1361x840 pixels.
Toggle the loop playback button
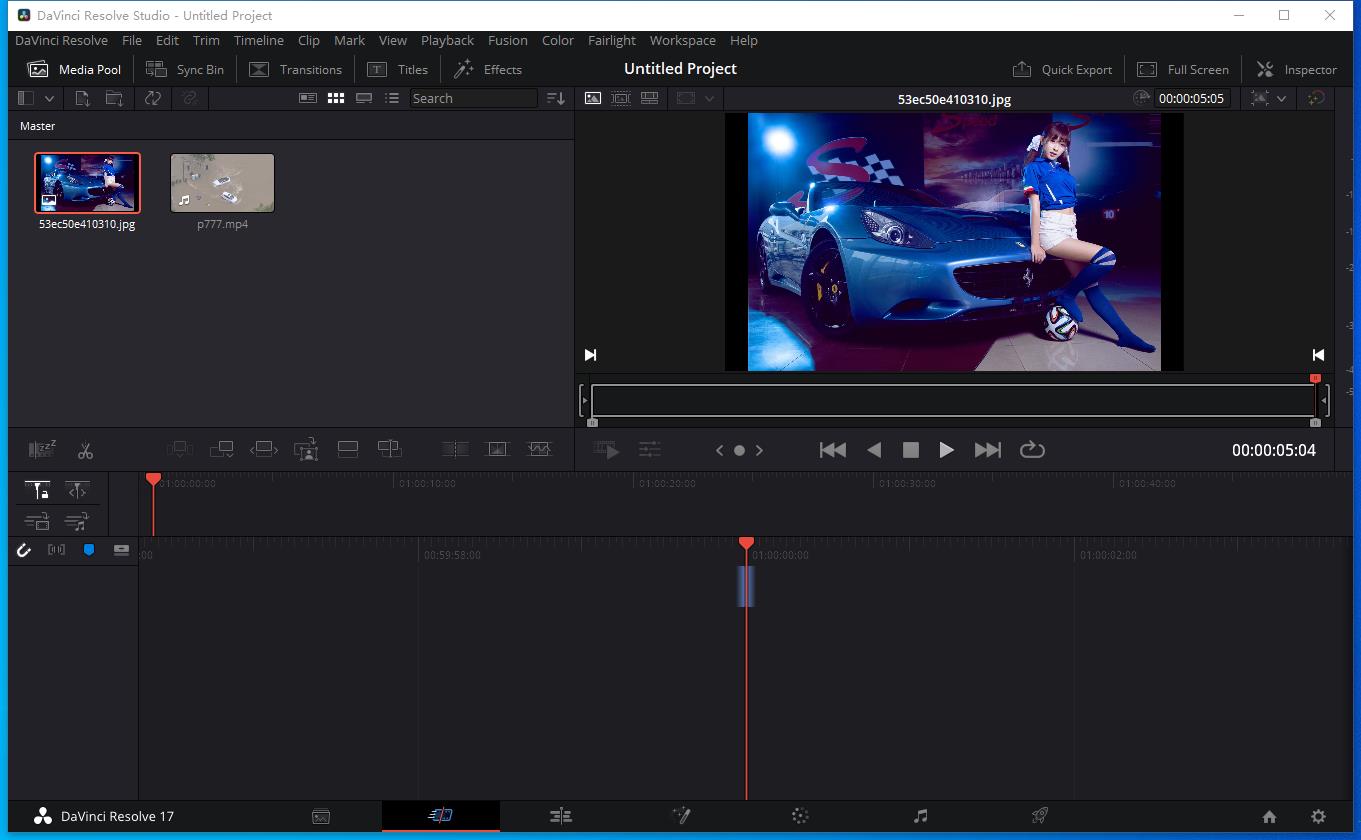[x=1032, y=450]
